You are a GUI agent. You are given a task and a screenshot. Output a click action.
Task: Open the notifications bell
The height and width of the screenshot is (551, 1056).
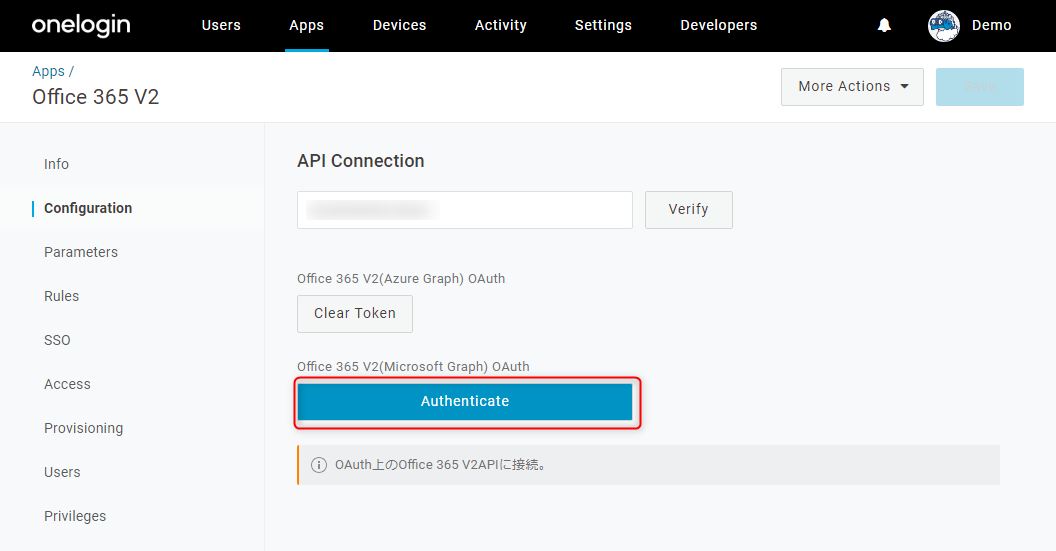pyautogui.click(x=884, y=26)
